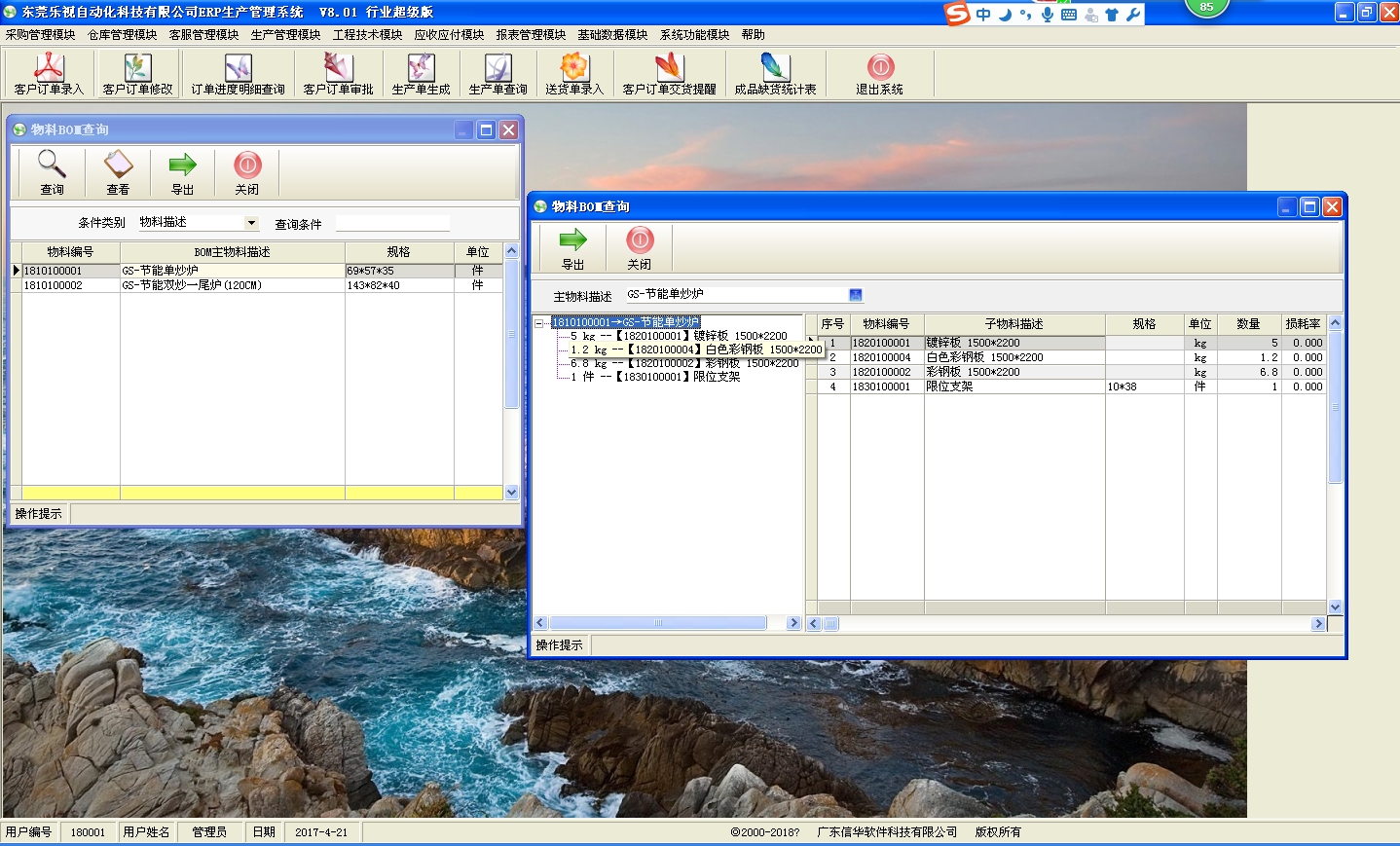Open 送货单录入 toolbar icon
1400x846 pixels.
574,74
